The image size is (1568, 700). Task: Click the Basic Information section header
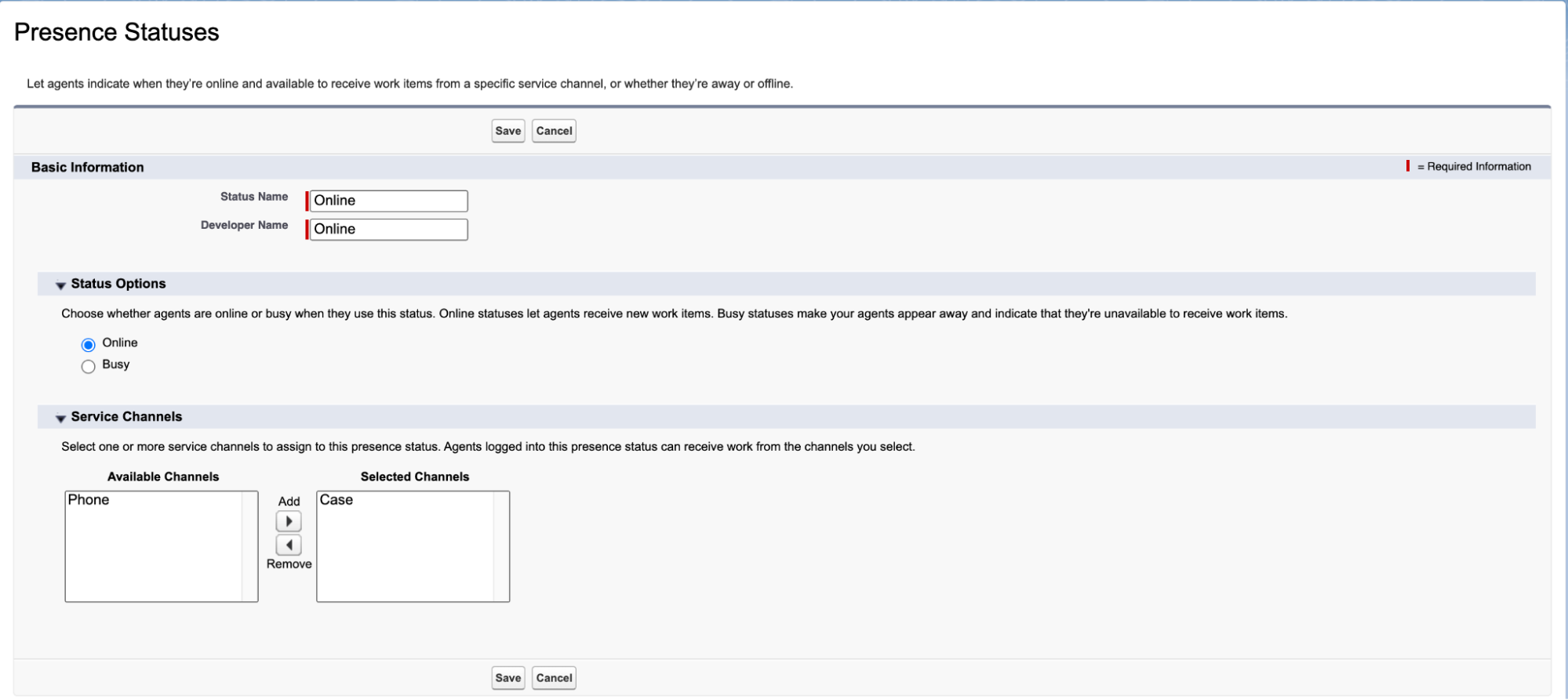click(x=87, y=167)
